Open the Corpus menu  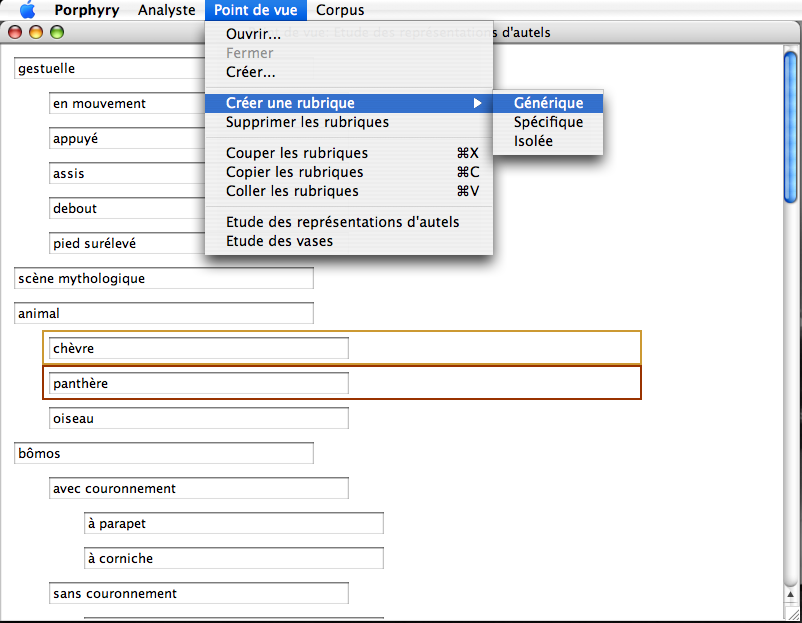(340, 11)
